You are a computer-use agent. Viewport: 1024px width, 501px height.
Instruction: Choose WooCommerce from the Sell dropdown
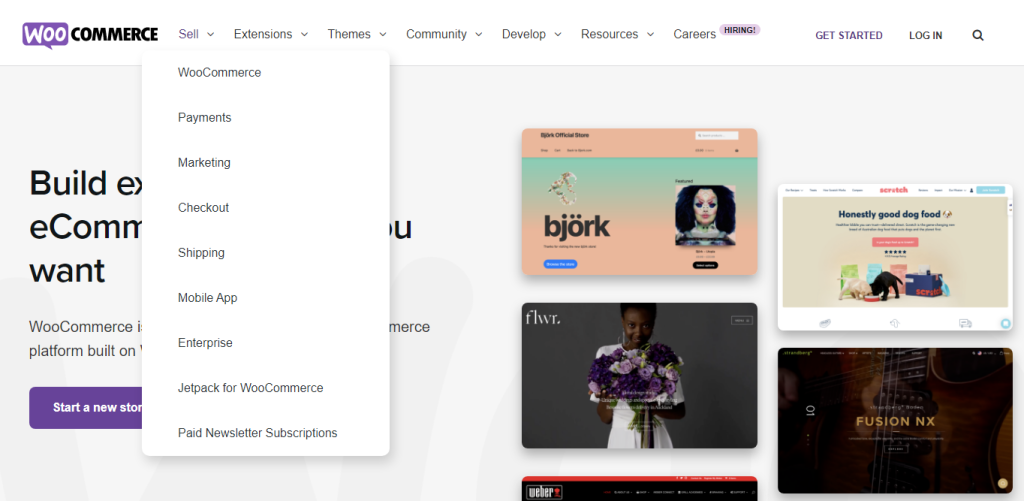(219, 73)
